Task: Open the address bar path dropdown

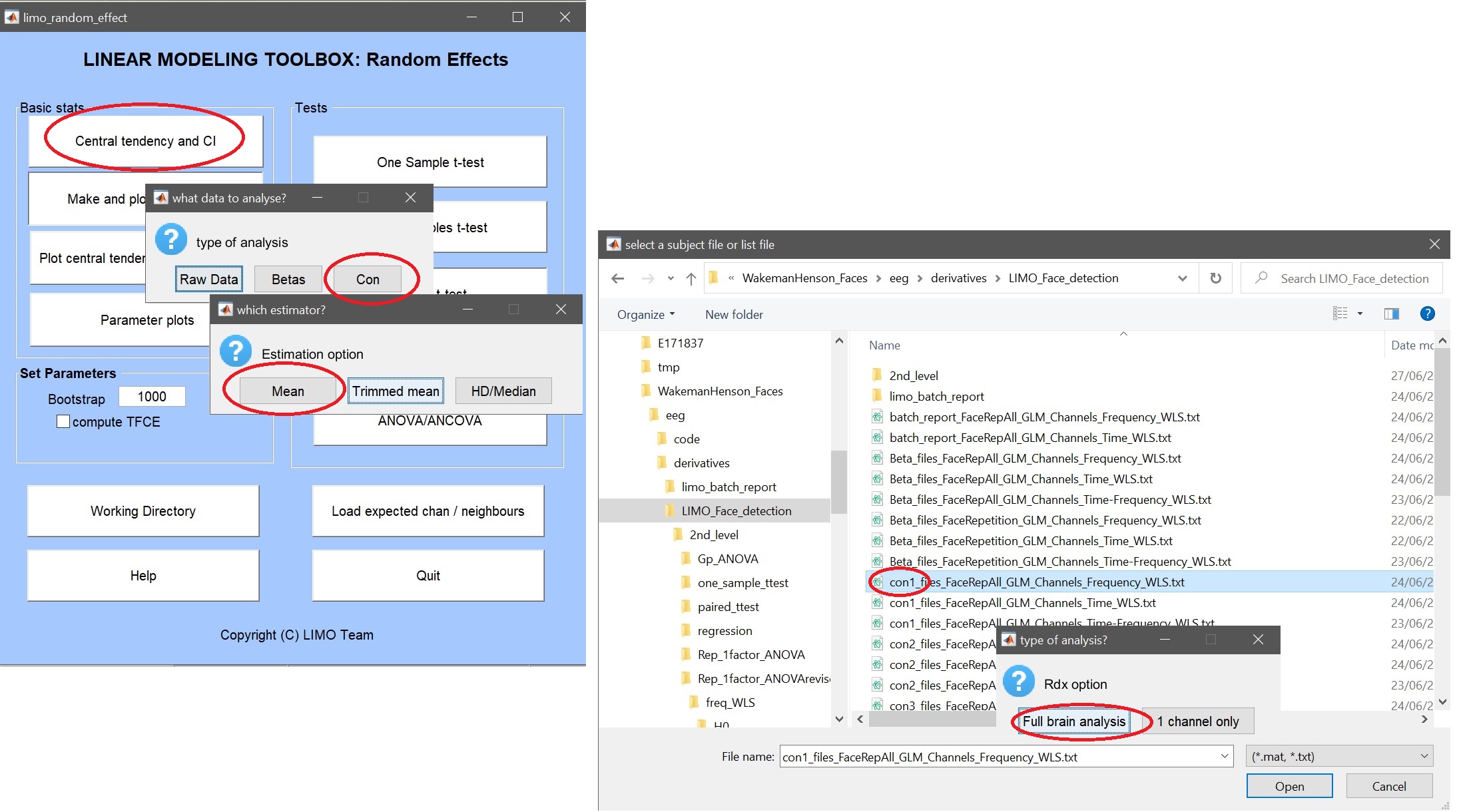Action: [1182, 278]
